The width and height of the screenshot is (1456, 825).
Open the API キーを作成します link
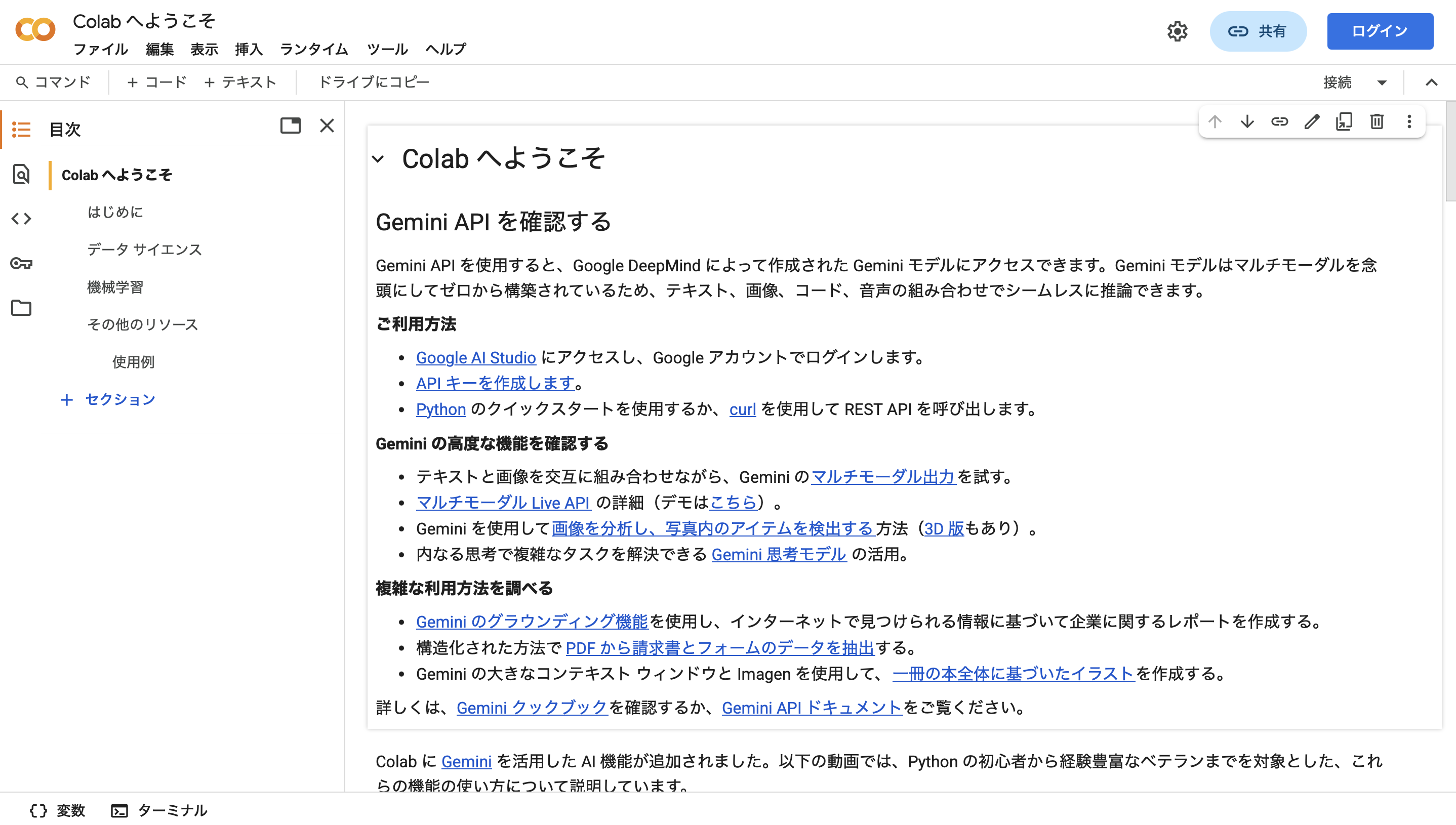click(x=495, y=384)
